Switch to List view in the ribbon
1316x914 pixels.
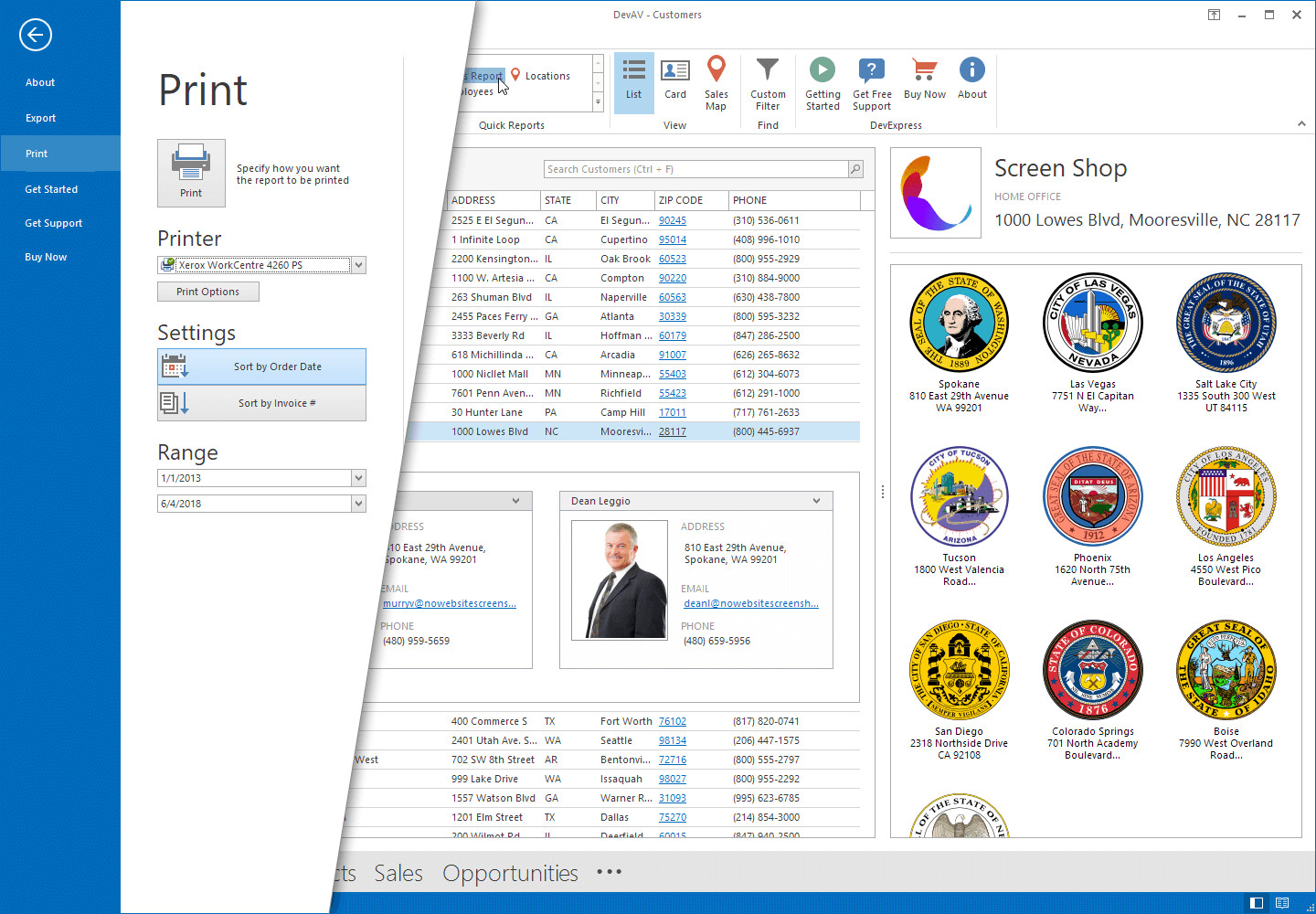pyautogui.click(x=633, y=82)
